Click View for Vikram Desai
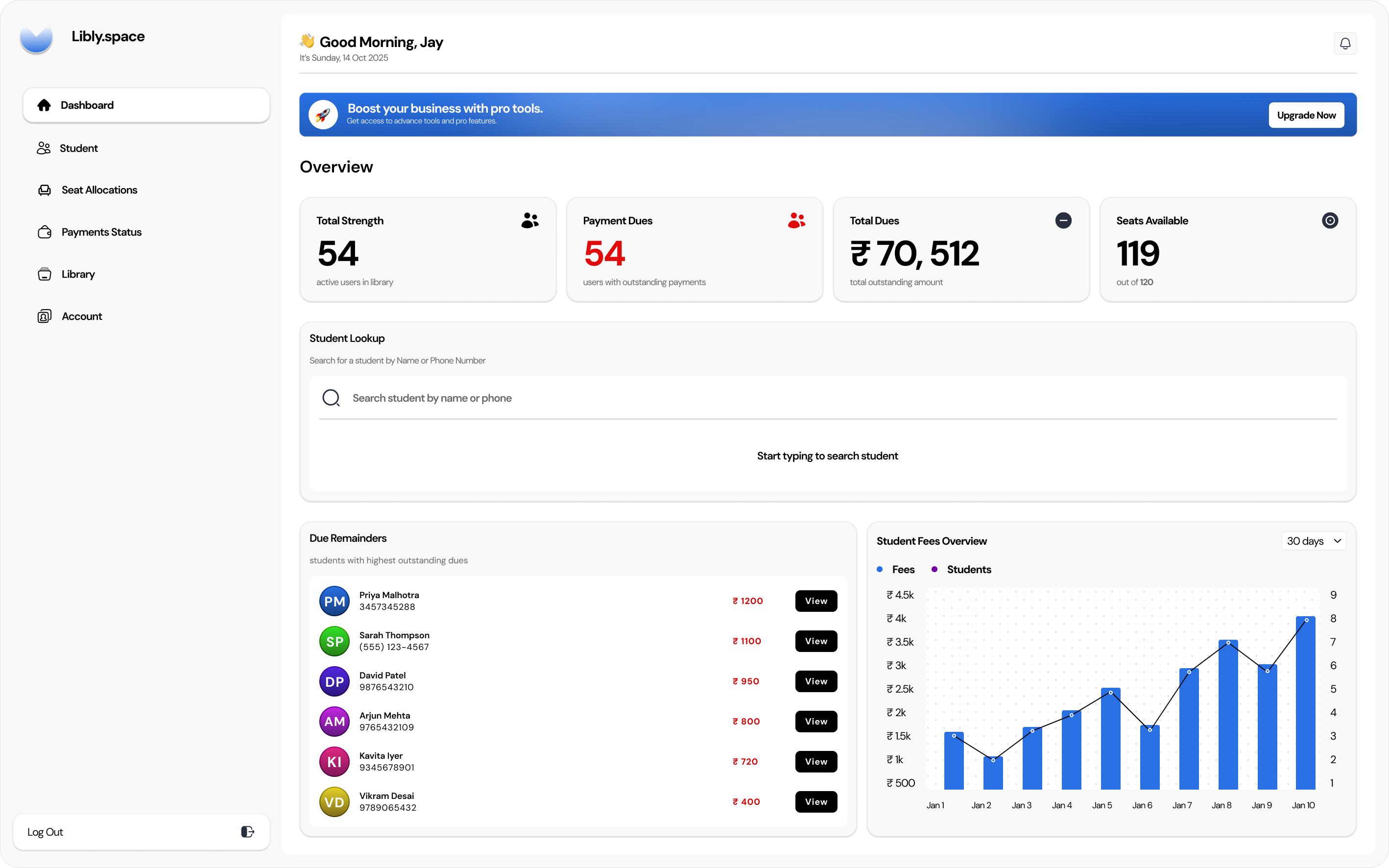This screenshot has height=868, width=1389. [815, 802]
